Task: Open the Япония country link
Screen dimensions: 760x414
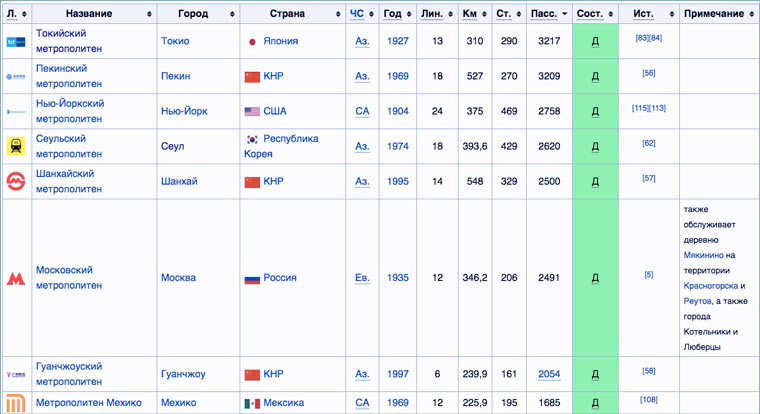Action: point(281,41)
